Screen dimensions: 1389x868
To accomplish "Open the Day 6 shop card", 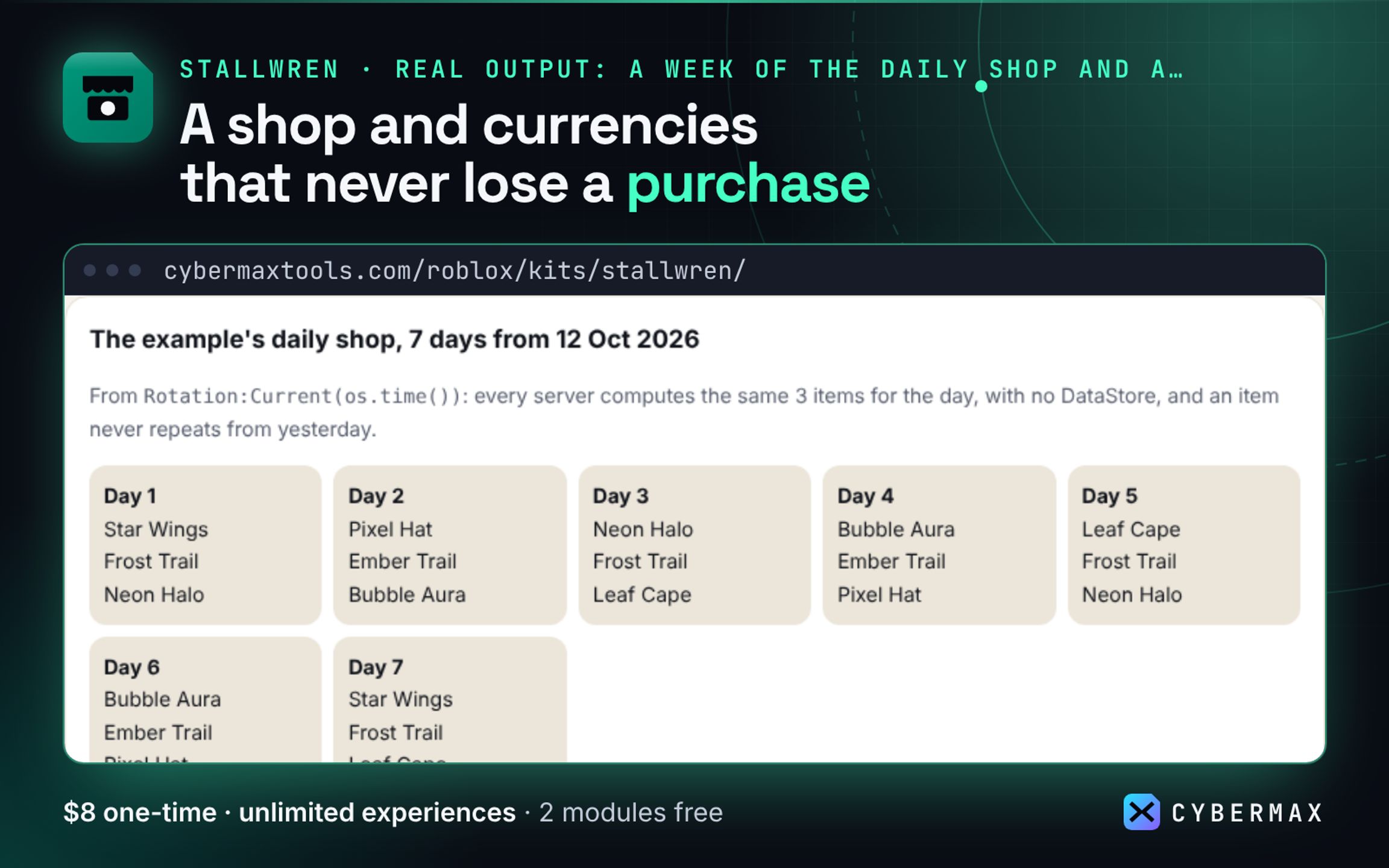I will tap(206, 700).
